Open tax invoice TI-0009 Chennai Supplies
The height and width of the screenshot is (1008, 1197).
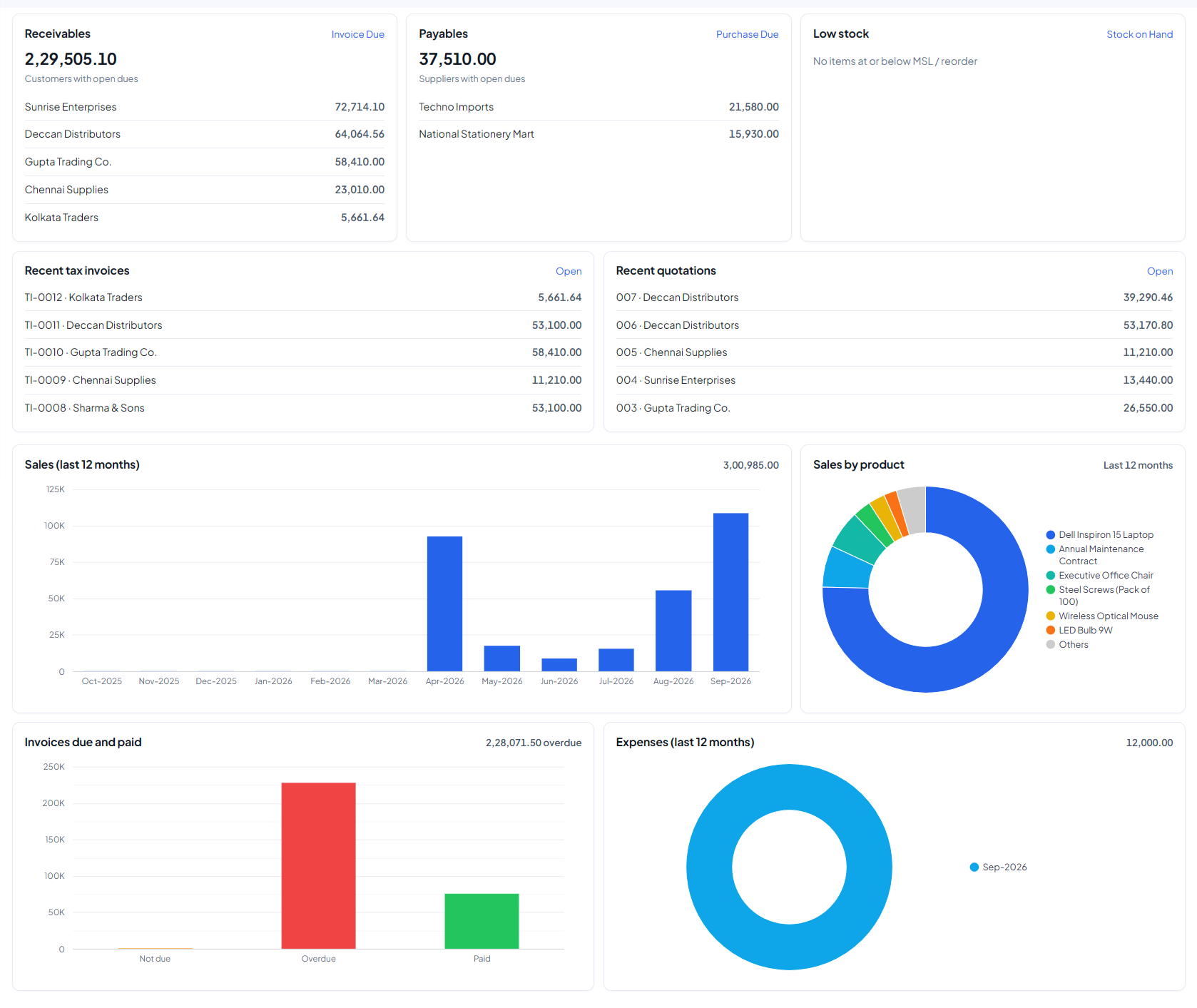pos(303,380)
